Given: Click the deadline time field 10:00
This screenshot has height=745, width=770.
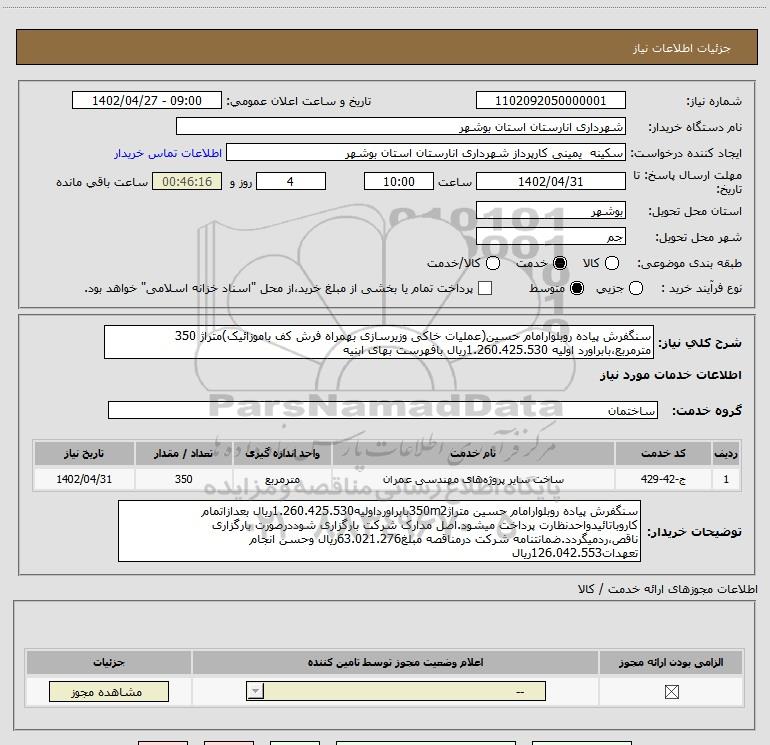Looking at the screenshot, I should (x=399, y=181).
